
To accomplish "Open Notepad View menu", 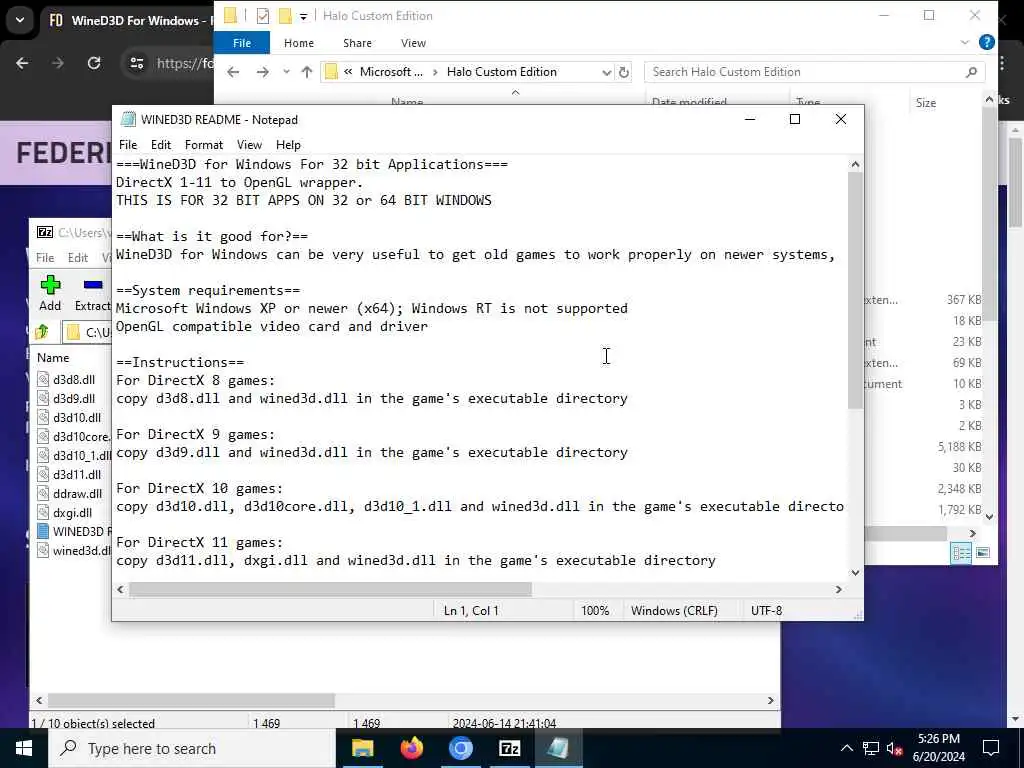I will pos(249,145).
